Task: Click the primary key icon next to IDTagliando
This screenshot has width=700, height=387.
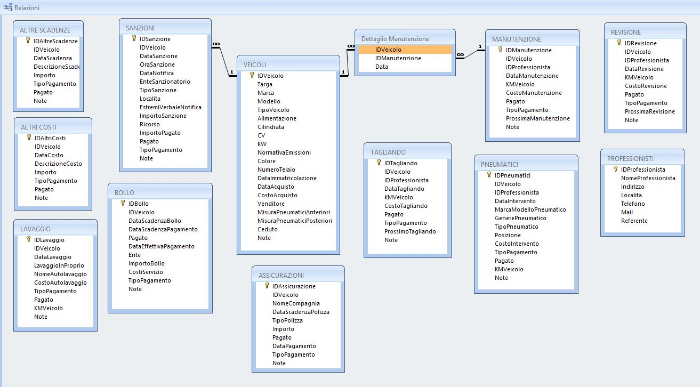Action: click(379, 162)
